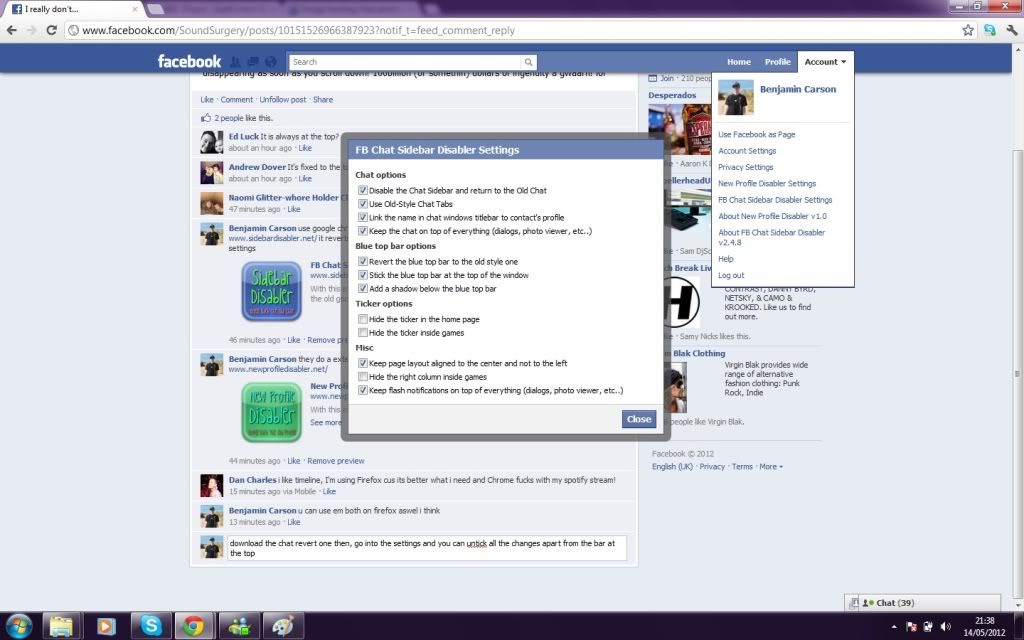Image resolution: width=1024 pixels, height=640 pixels.
Task: Click the Facebook logo in top bar
Action: click(x=189, y=62)
